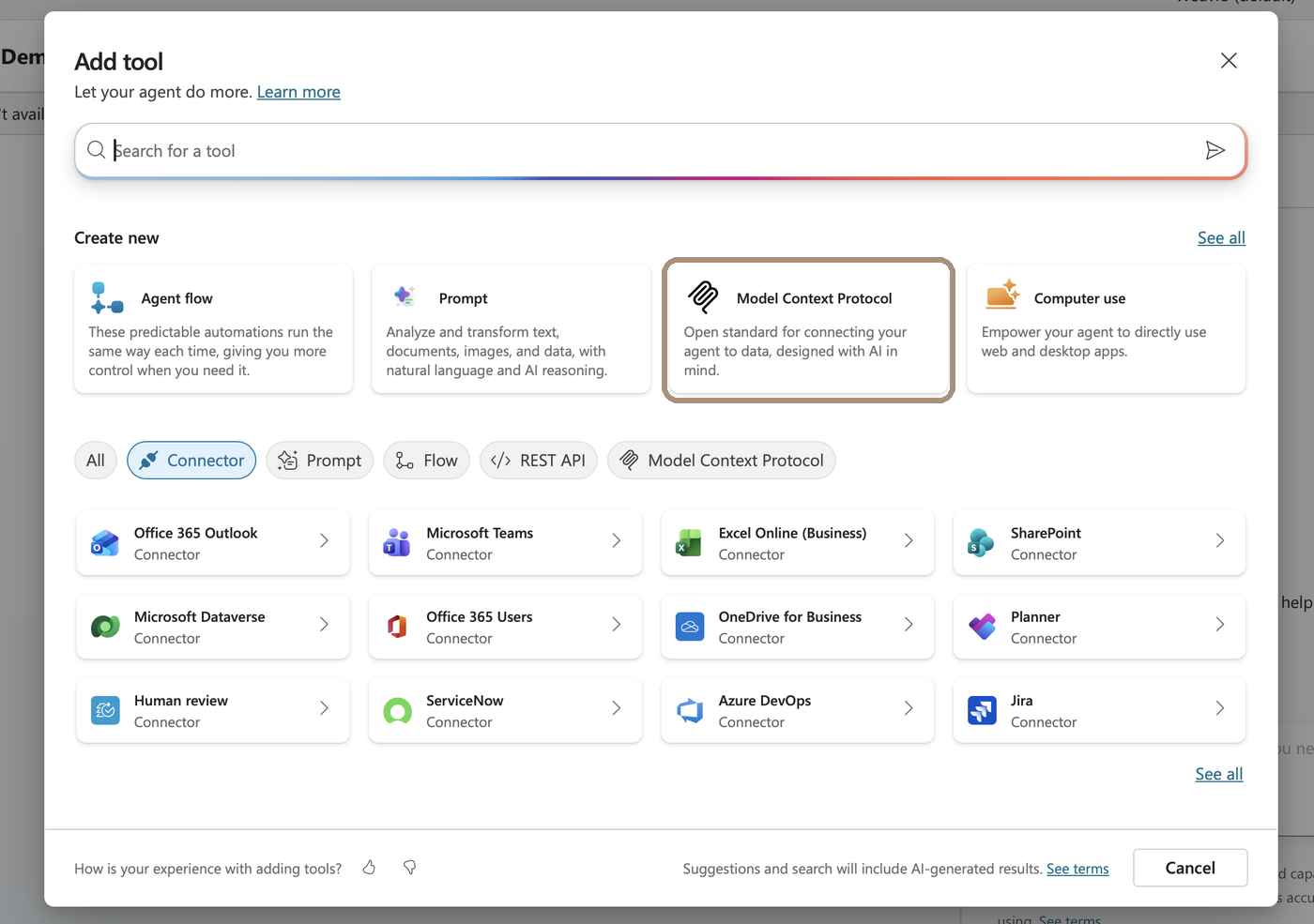Expand the Planner connector chevron

coord(1220,624)
